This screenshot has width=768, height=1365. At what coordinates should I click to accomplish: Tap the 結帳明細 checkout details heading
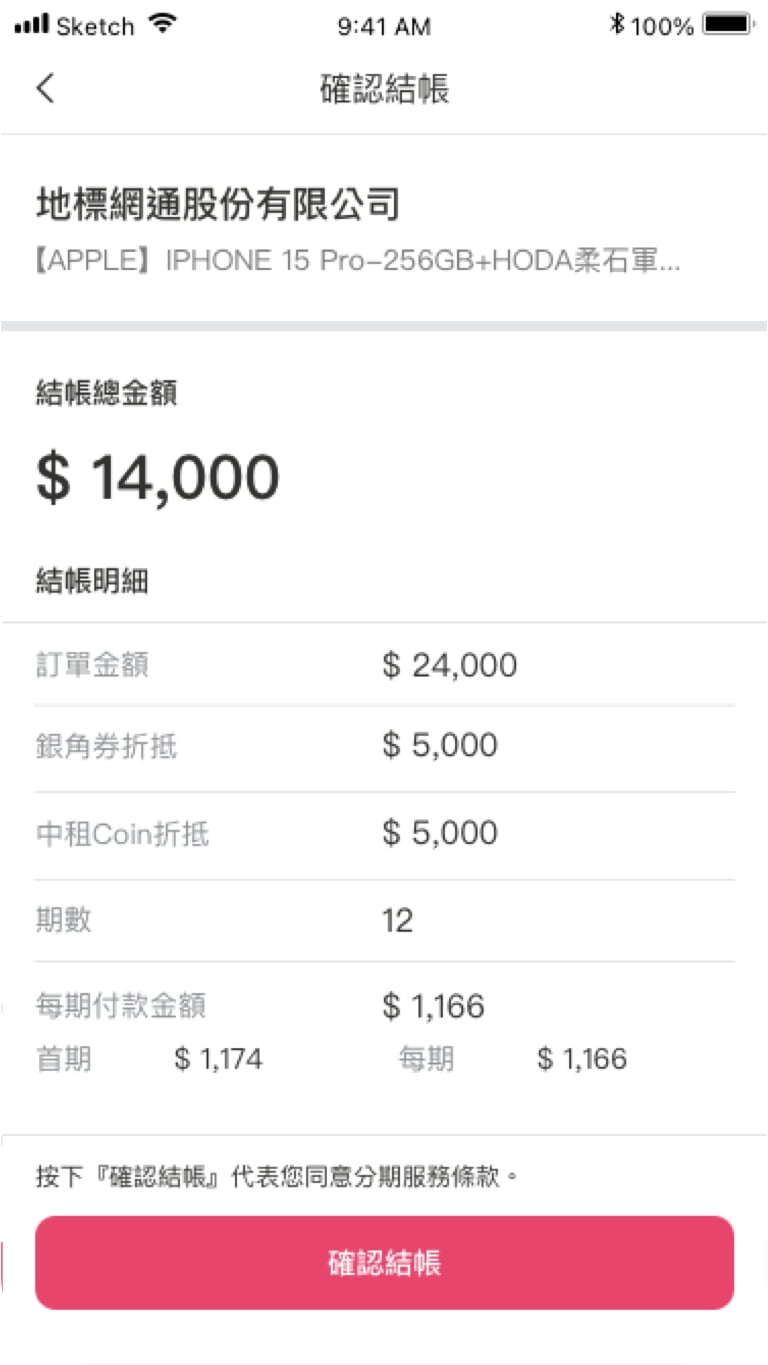click(x=92, y=581)
